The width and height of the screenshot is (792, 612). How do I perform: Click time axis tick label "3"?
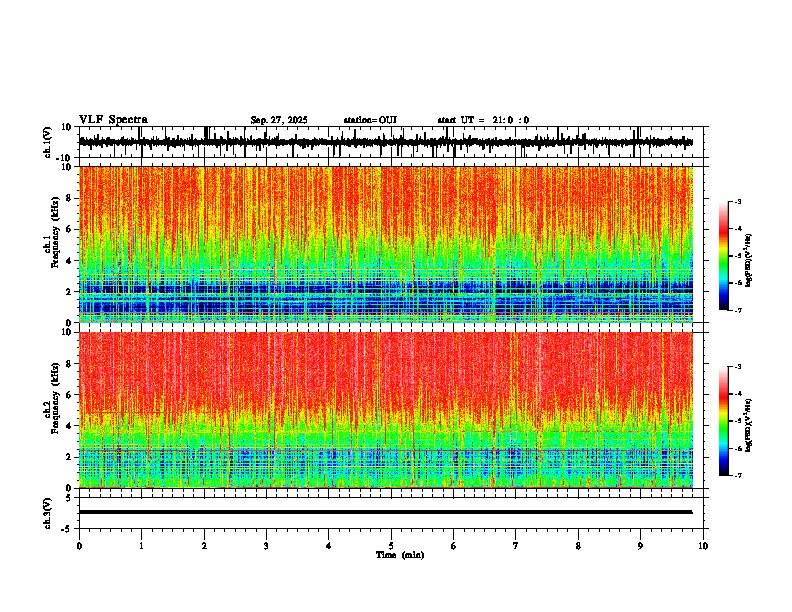pyautogui.click(x=266, y=546)
